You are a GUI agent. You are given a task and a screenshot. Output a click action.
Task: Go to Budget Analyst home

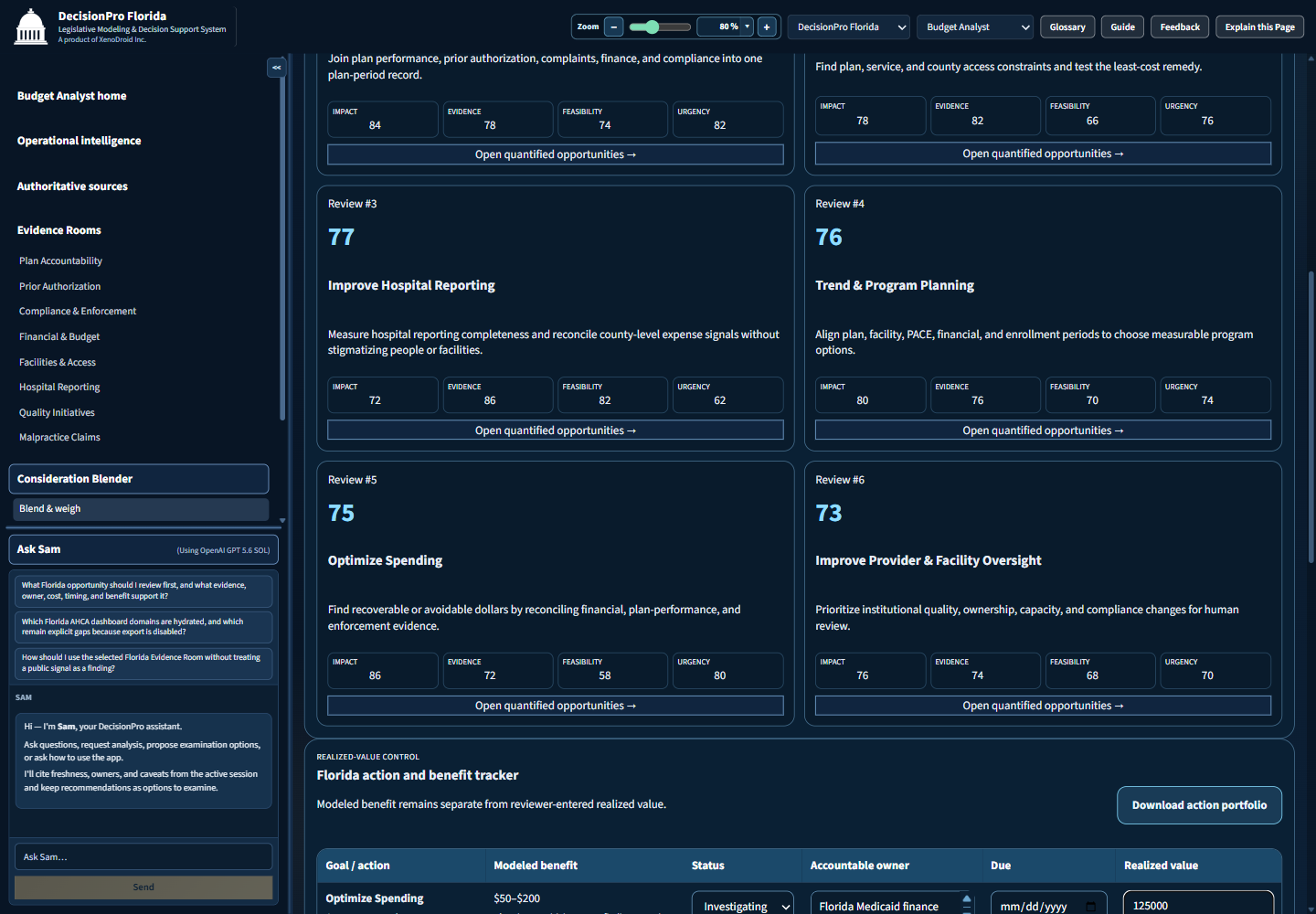click(x=72, y=96)
